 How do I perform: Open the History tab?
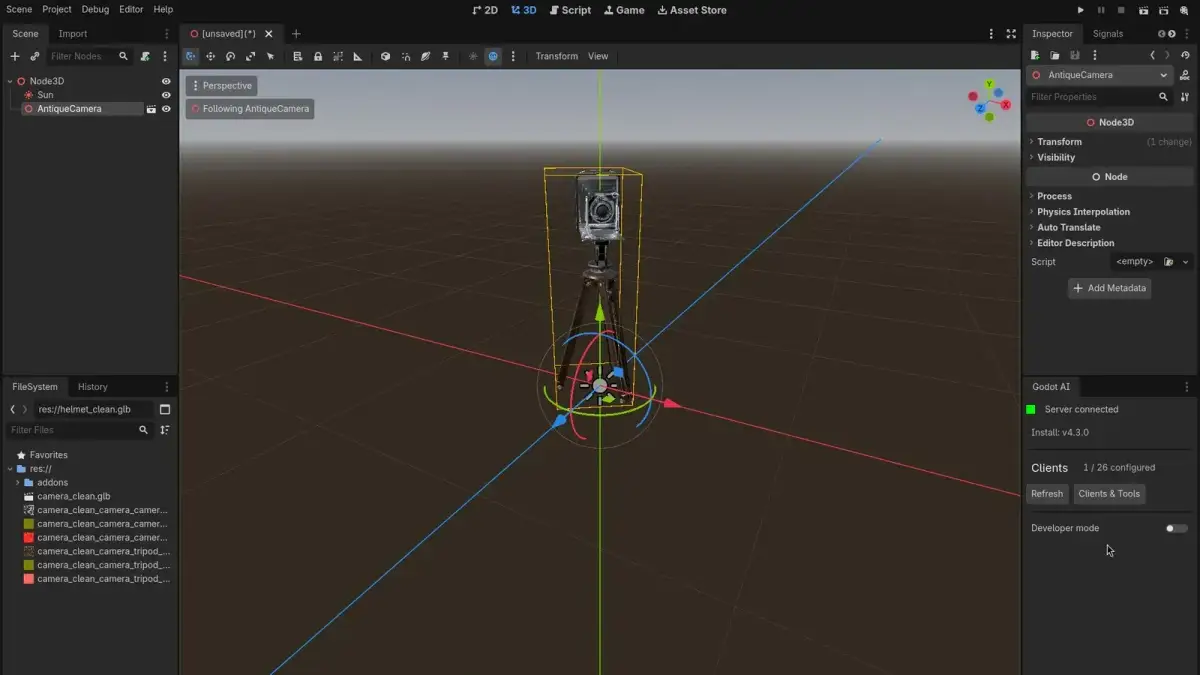93,387
